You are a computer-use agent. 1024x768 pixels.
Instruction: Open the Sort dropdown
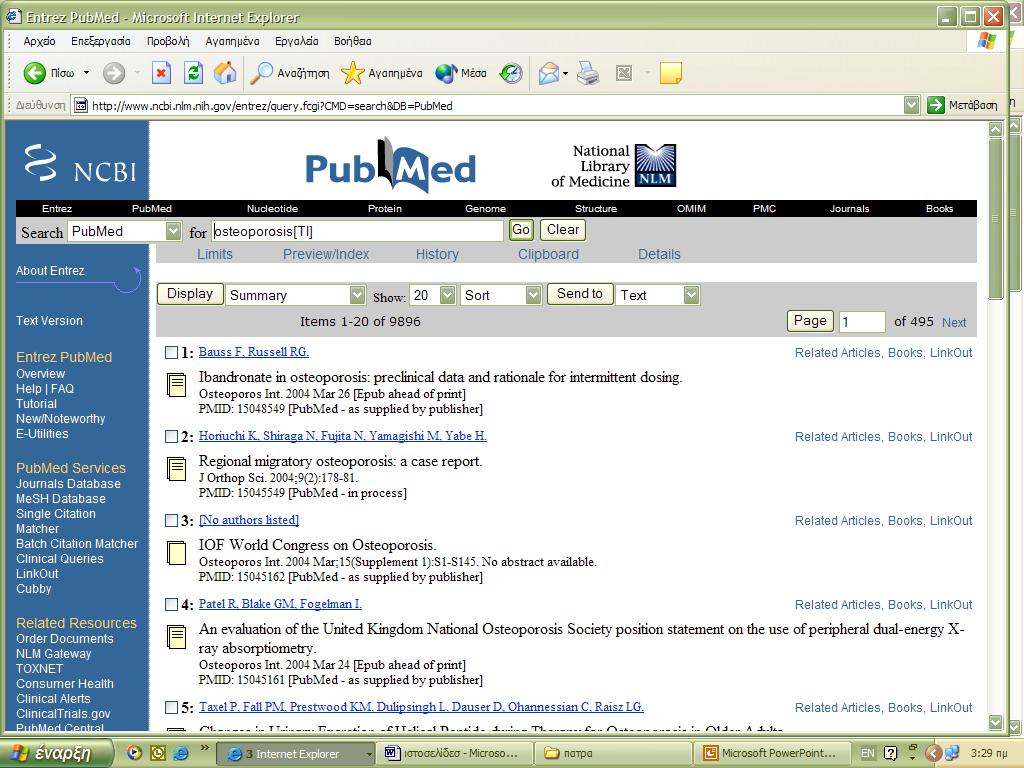(x=534, y=295)
